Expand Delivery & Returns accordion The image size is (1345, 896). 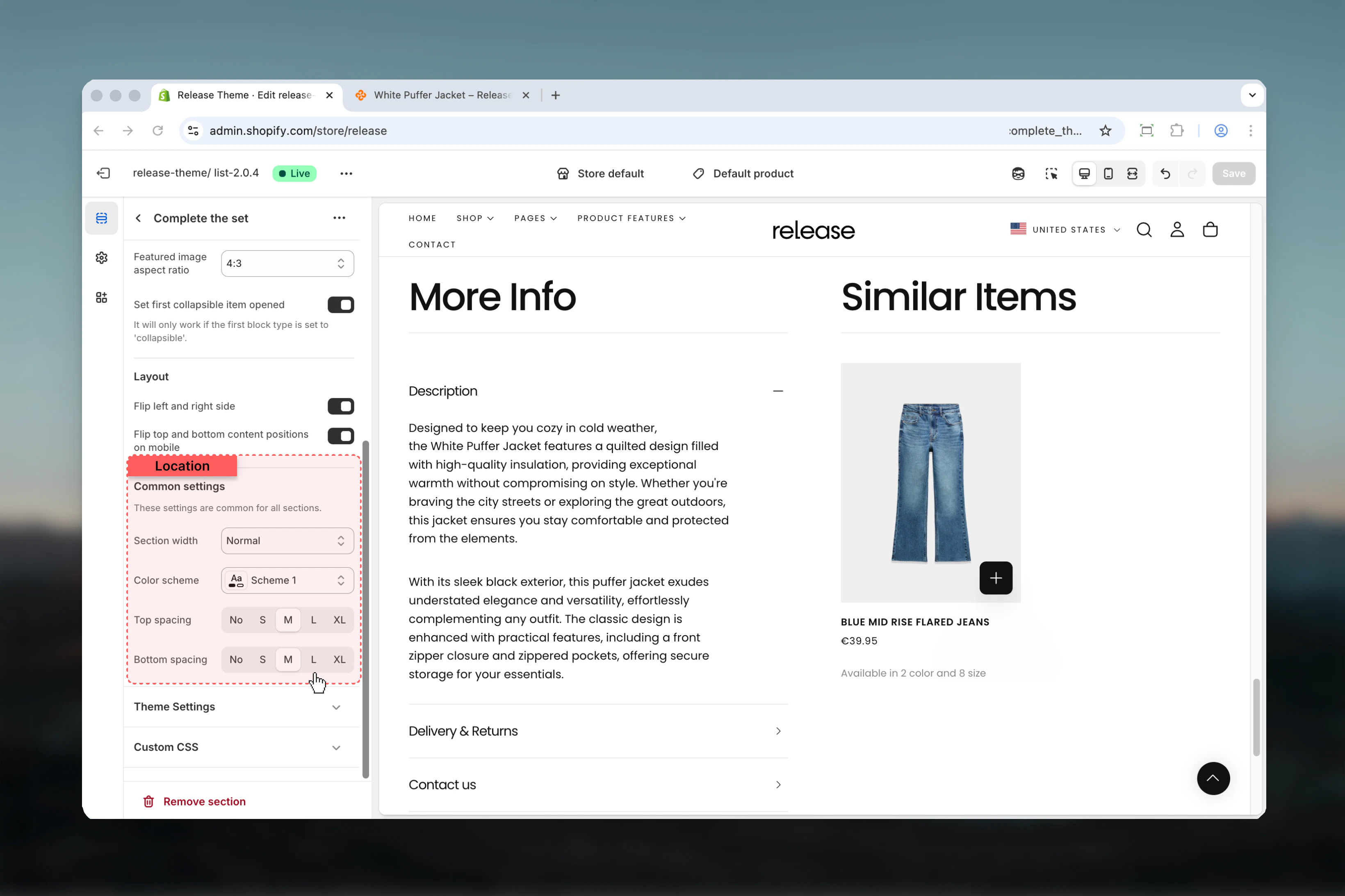(x=598, y=731)
